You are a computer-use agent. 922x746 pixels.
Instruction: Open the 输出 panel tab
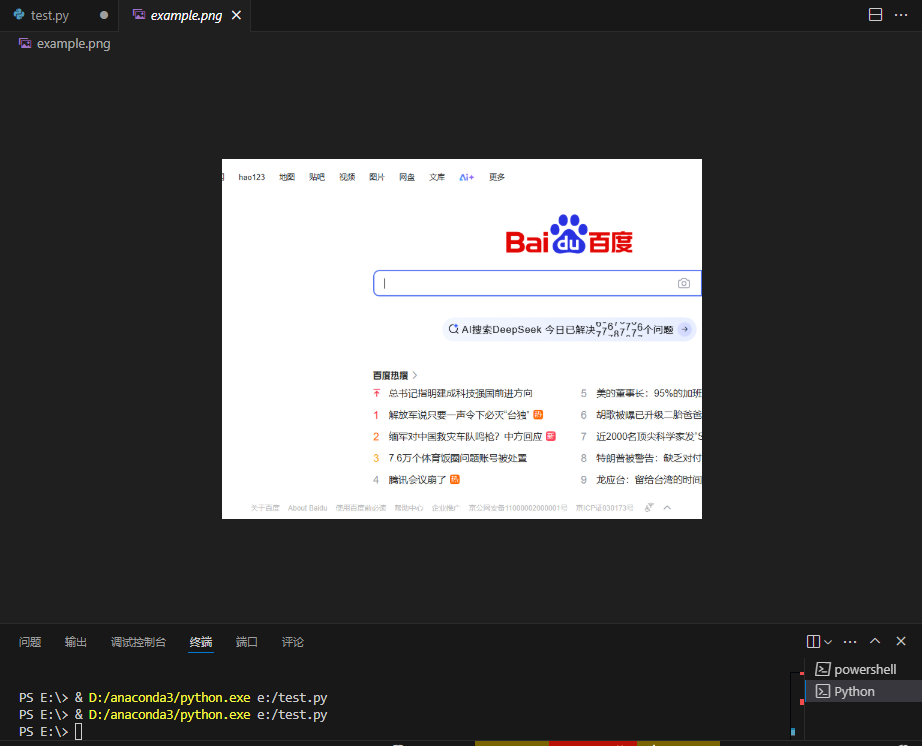pos(76,642)
